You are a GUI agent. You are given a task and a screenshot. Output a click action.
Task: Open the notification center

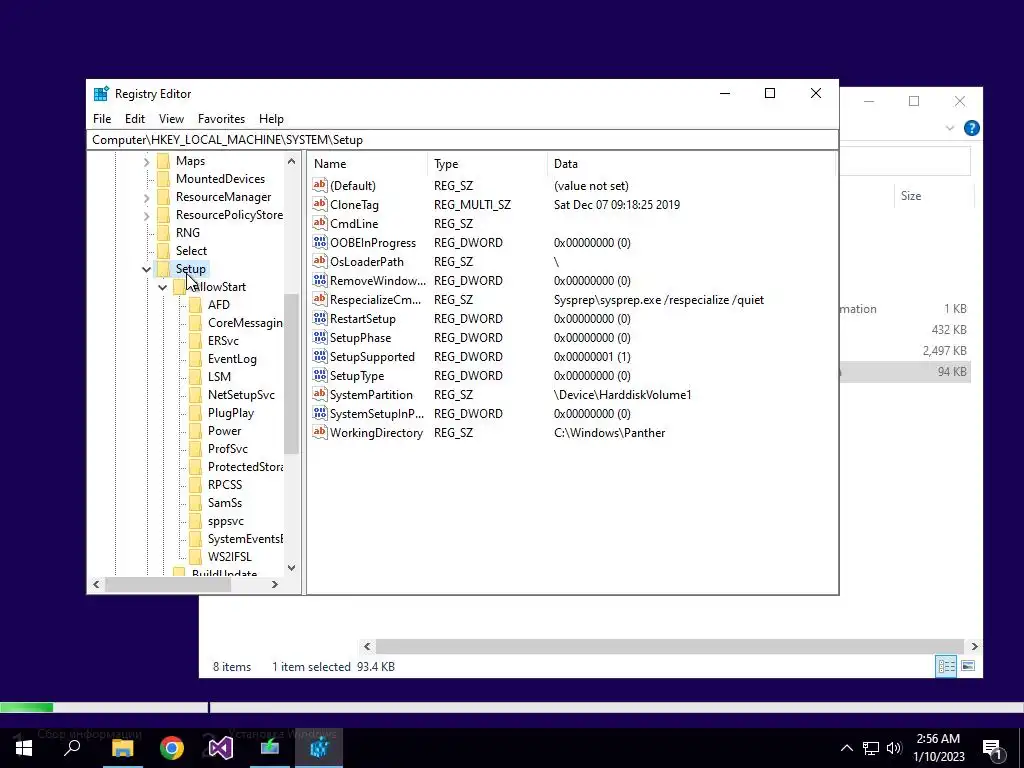coord(992,750)
